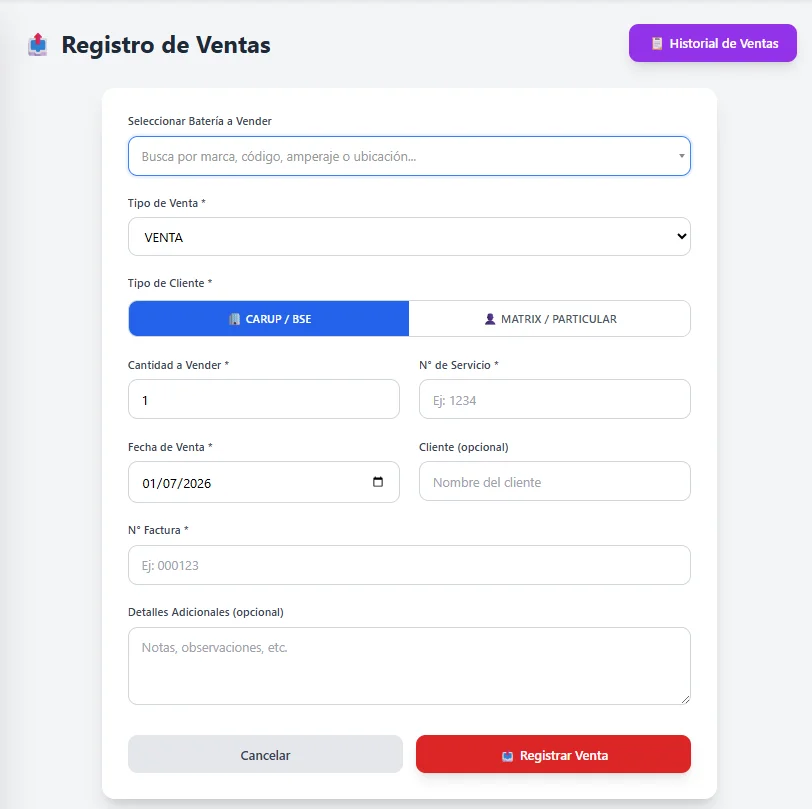Click the clipboard icon in Historial de Ventas
This screenshot has height=809, width=812.
(657, 44)
